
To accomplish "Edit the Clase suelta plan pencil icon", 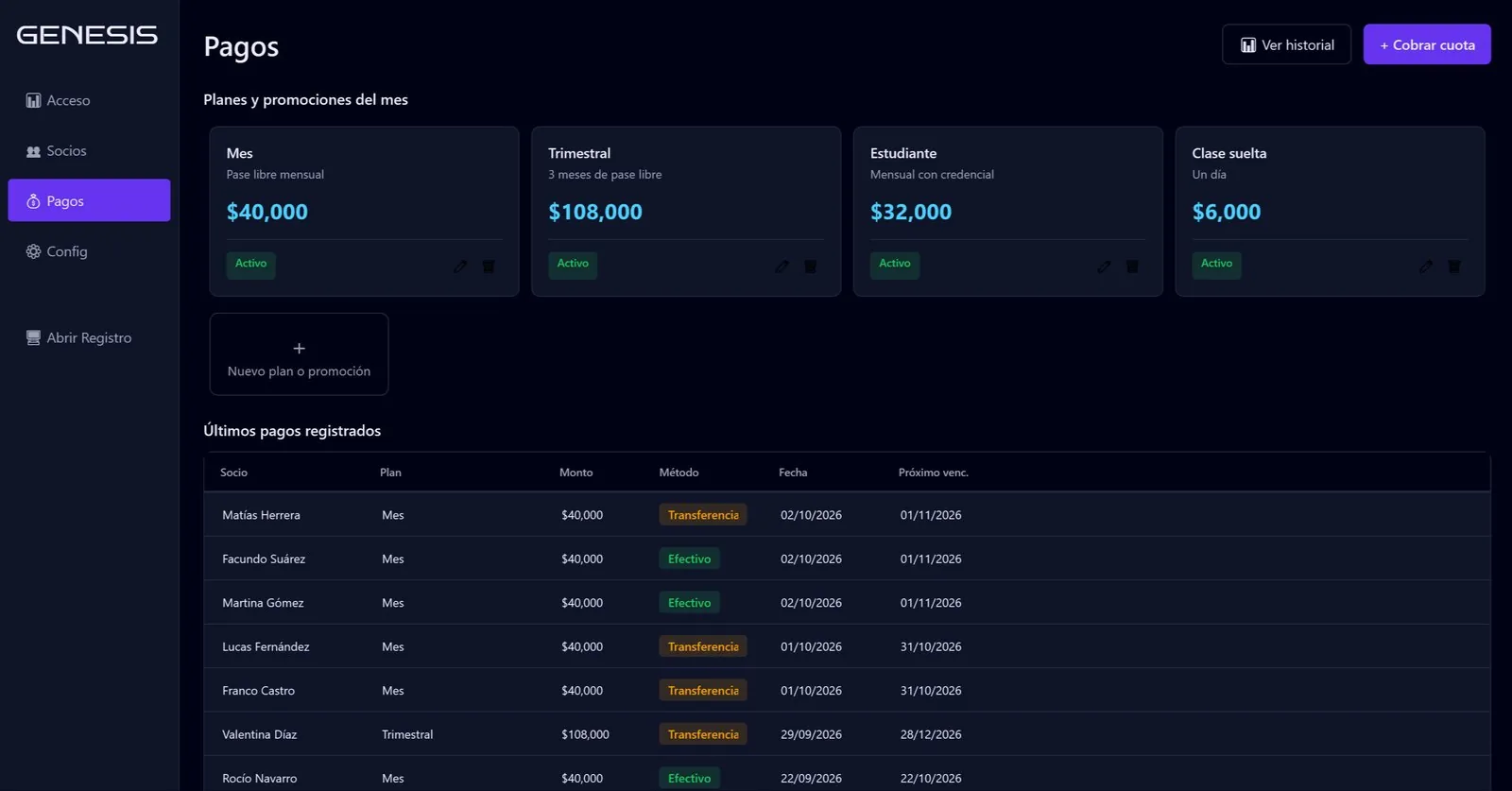I will pos(1426,267).
